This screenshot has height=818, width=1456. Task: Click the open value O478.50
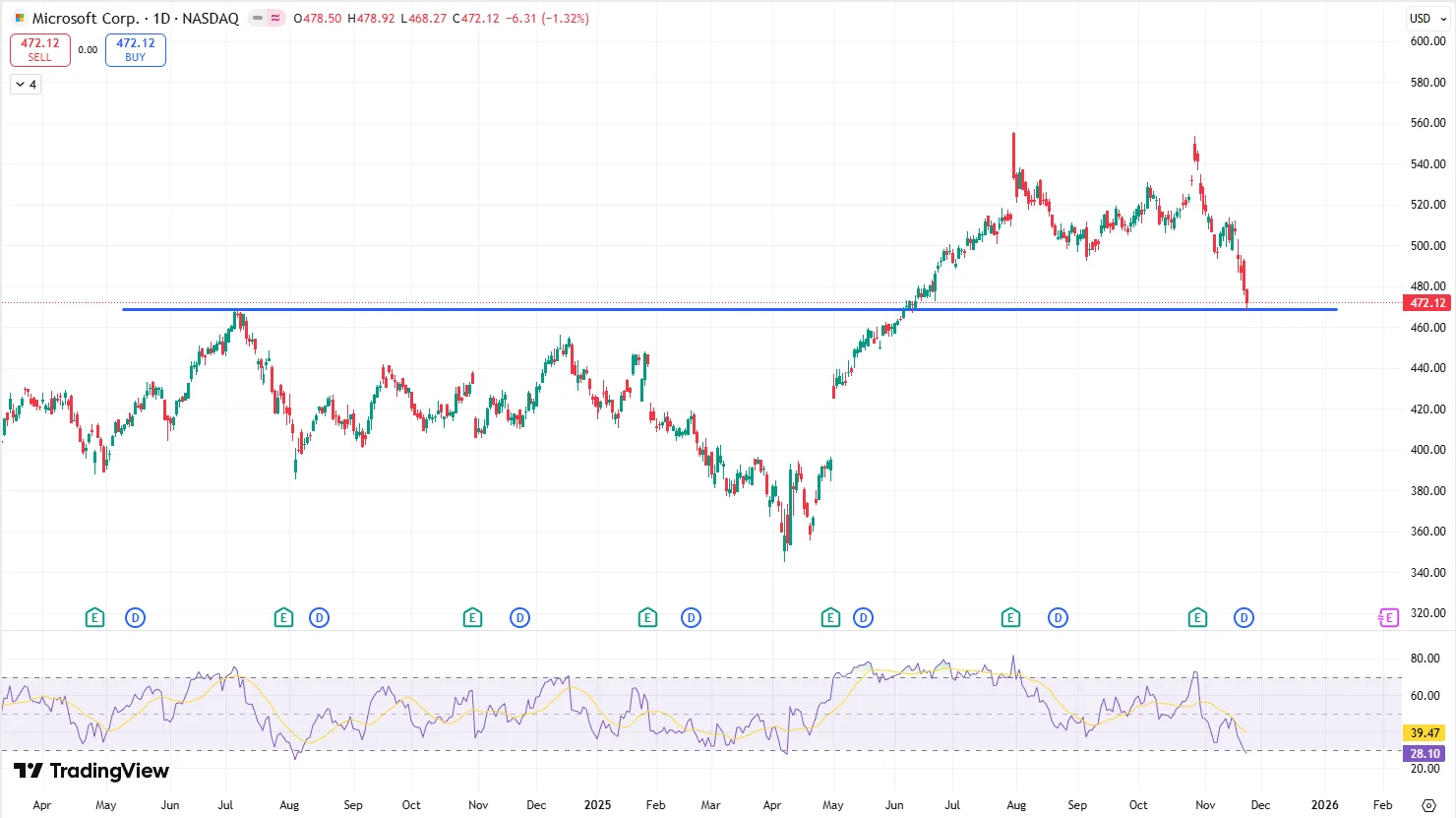click(x=318, y=18)
